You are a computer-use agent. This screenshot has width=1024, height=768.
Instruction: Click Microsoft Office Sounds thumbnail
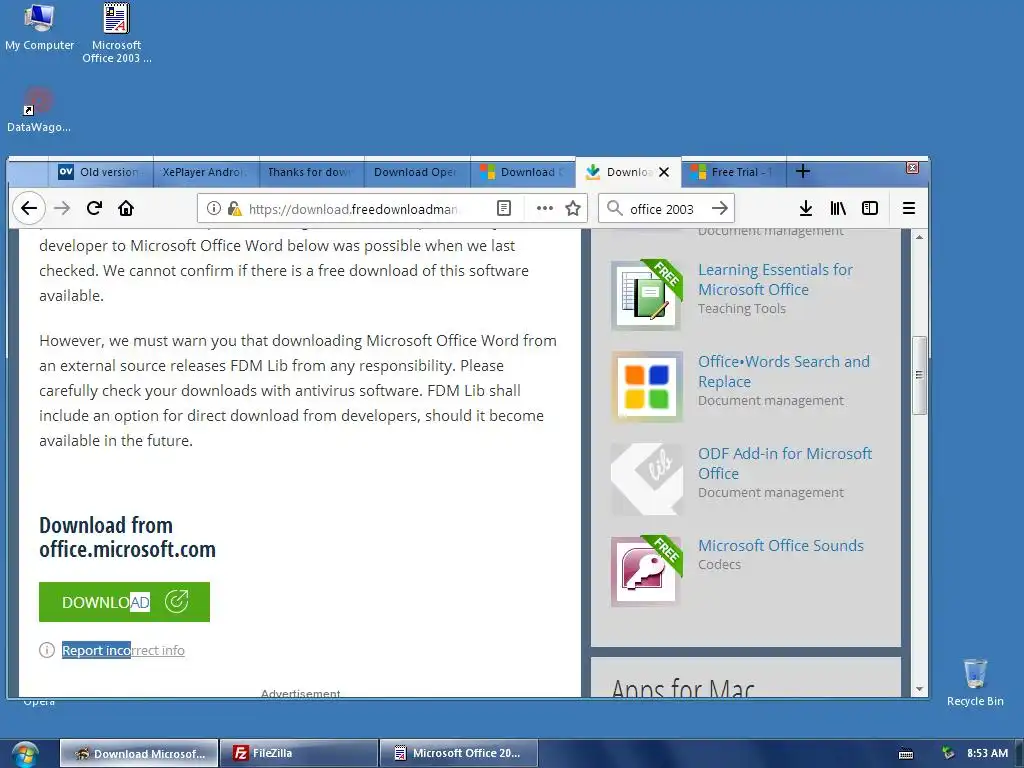[647, 571]
